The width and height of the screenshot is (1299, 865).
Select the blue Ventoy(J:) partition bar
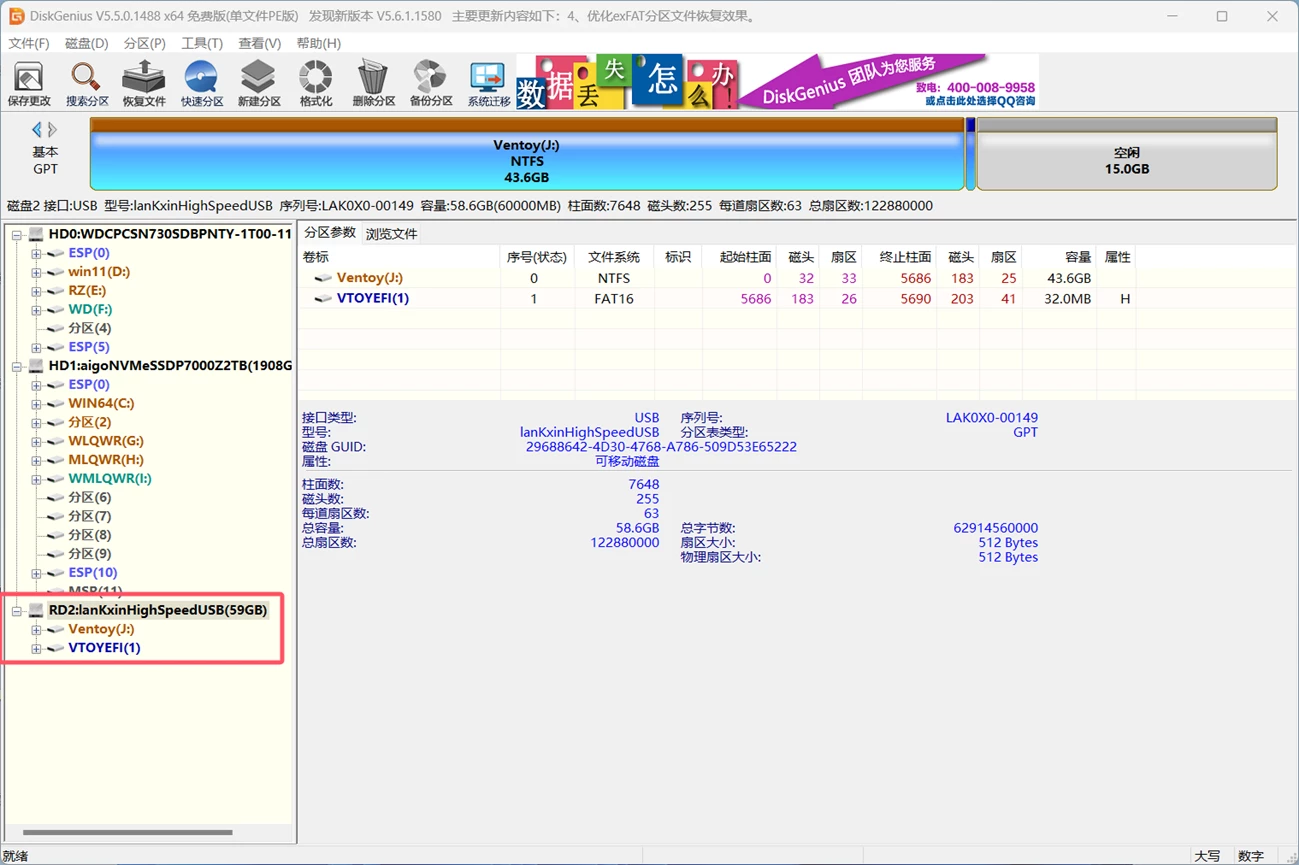click(526, 161)
